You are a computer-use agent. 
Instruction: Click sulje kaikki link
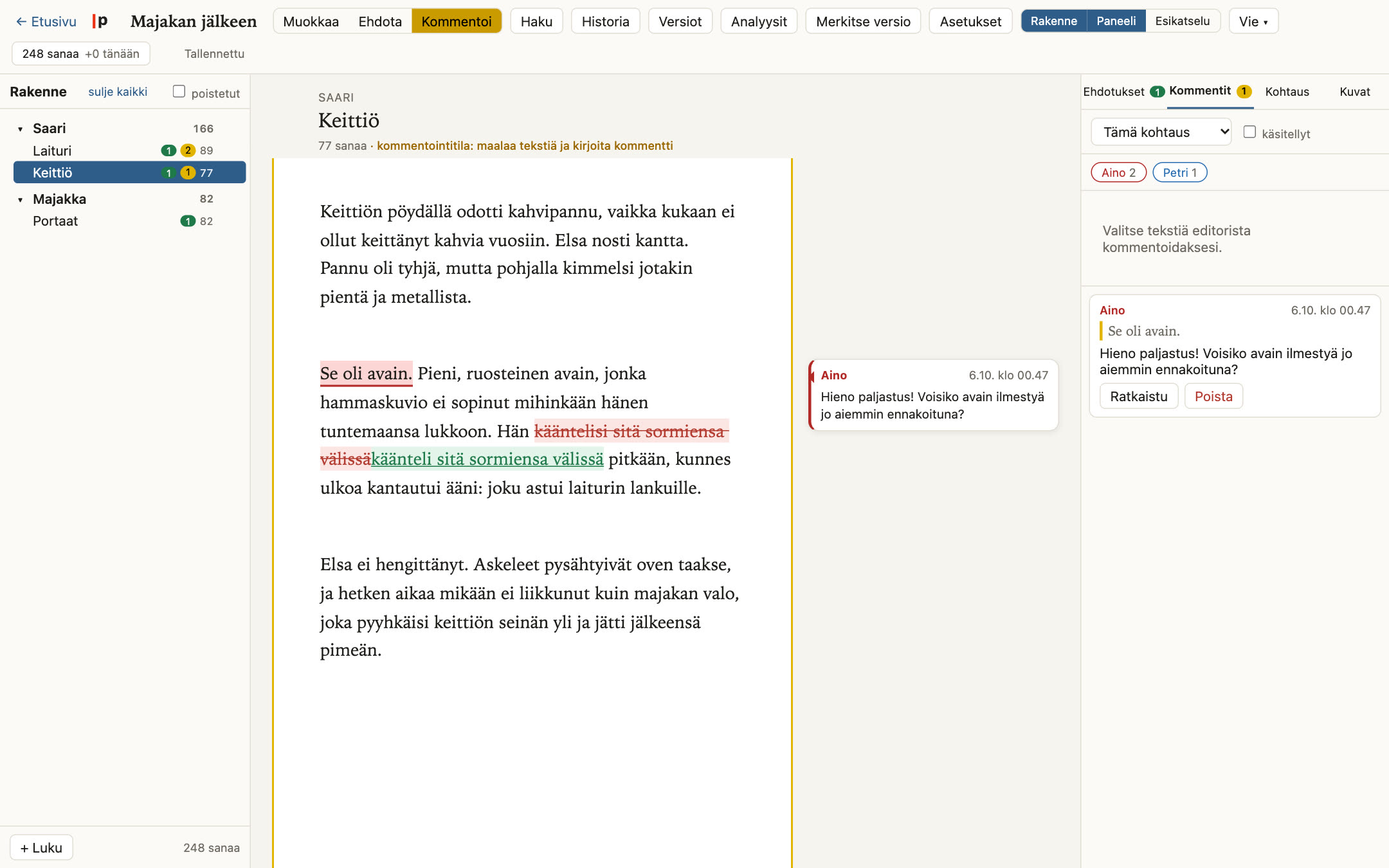[x=118, y=92]
